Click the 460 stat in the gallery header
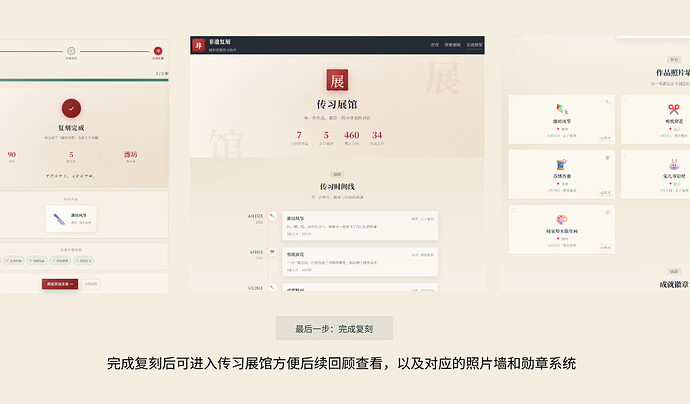Screen dimensions: 690x404 point(352,135)
